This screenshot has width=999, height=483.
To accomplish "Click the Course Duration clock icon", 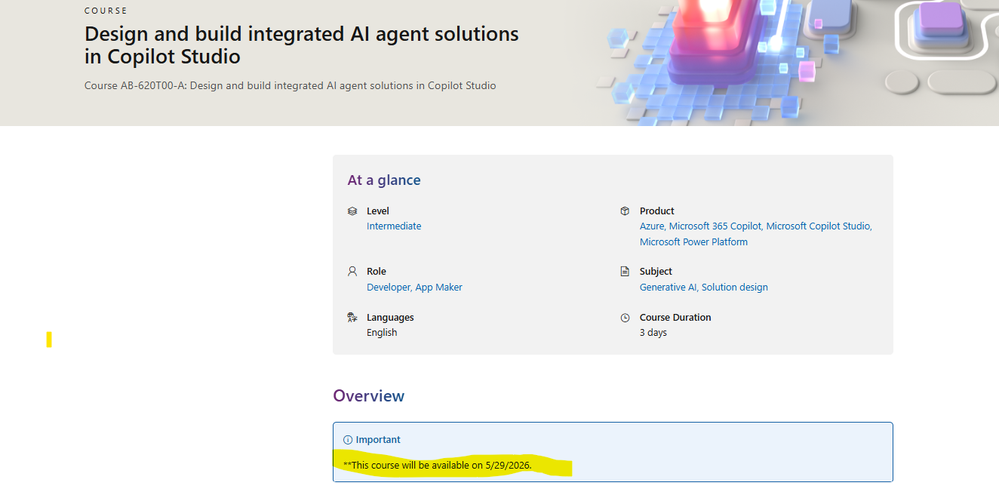I will click(x=625, y=317).
